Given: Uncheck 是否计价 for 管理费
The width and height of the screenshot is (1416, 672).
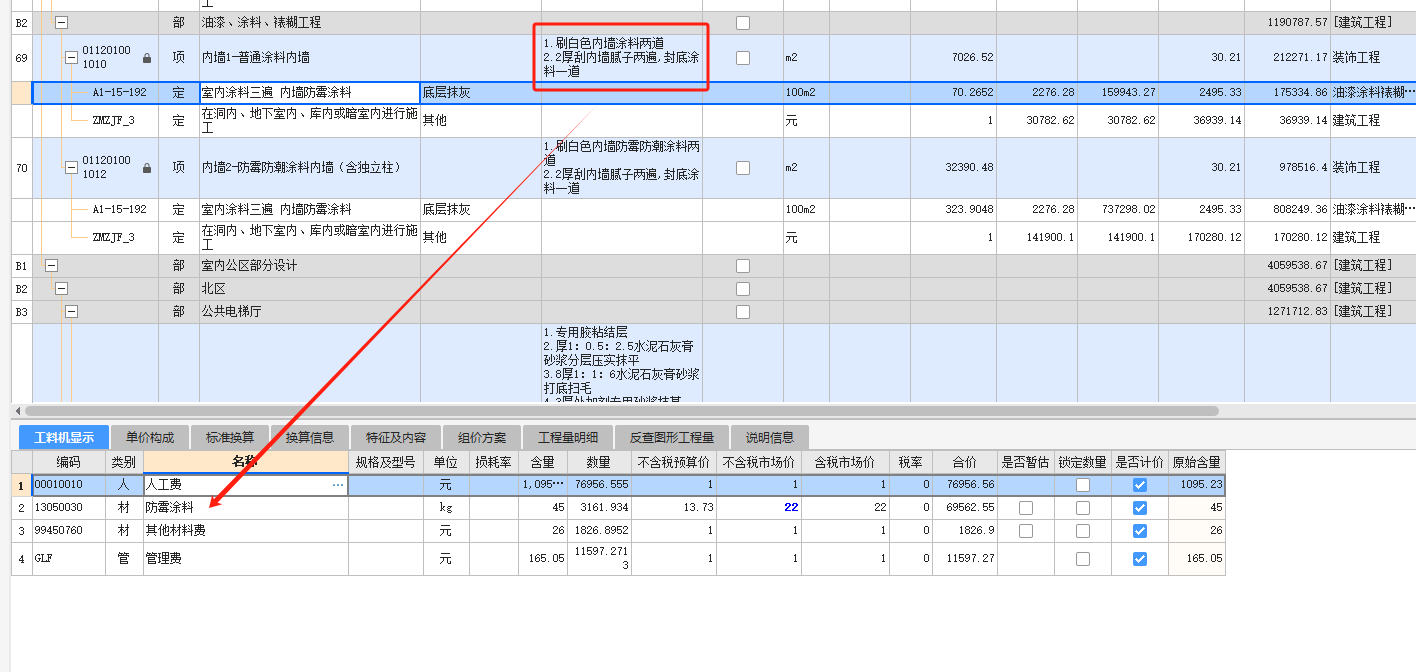Looking at the screenshot, I should 1139,559.
